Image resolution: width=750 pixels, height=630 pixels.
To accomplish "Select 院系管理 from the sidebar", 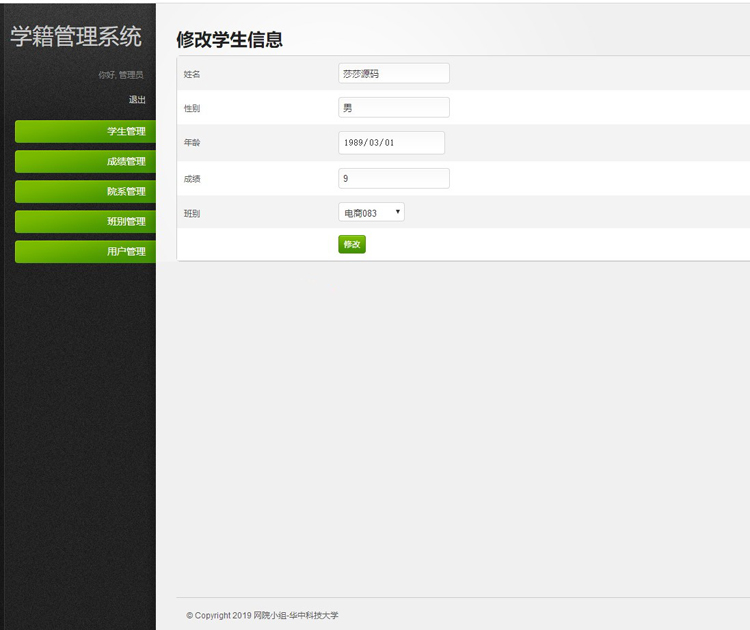I will [85, 191].
